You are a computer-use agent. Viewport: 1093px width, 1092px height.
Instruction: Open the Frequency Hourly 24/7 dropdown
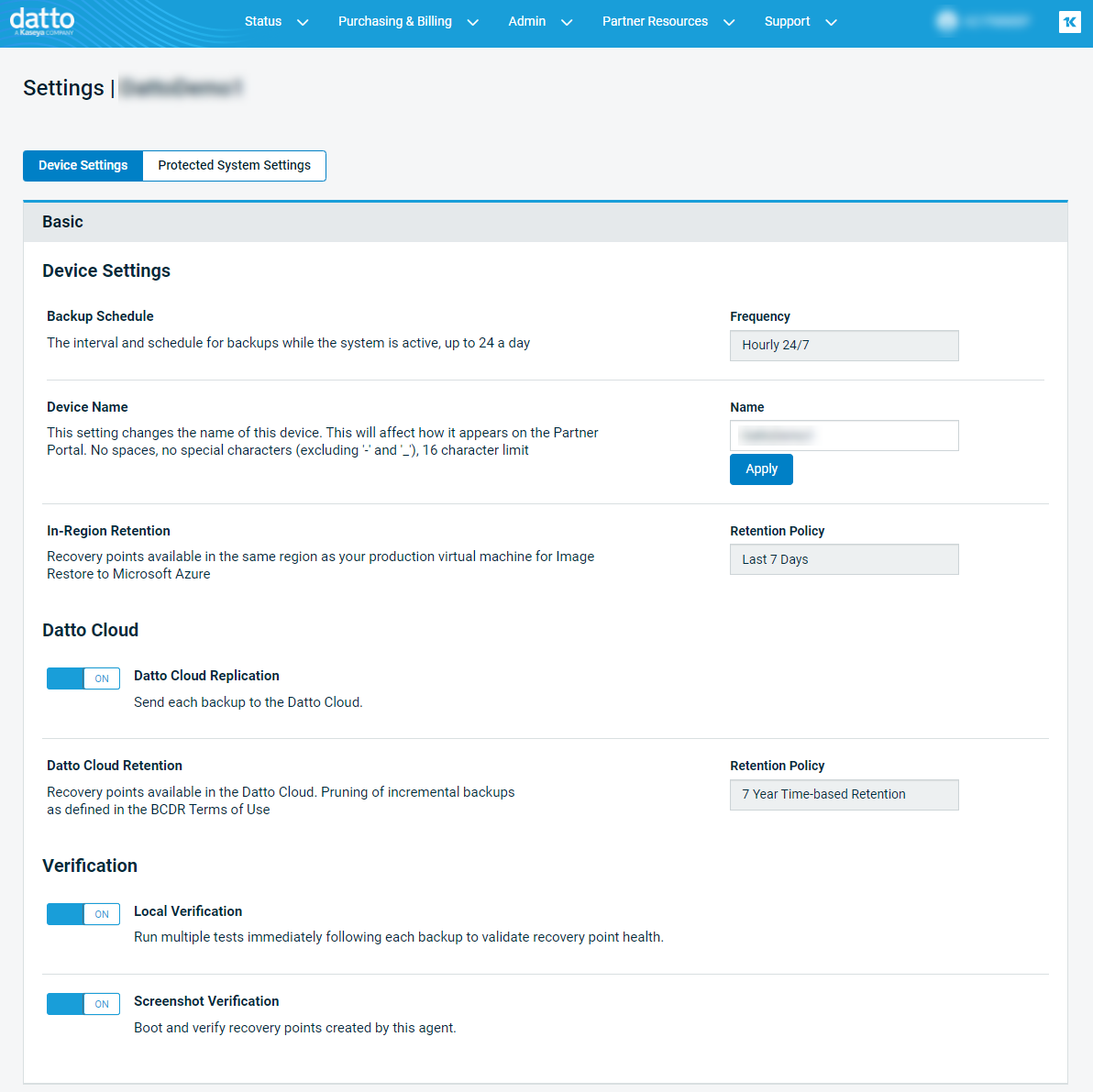[845, 346]
